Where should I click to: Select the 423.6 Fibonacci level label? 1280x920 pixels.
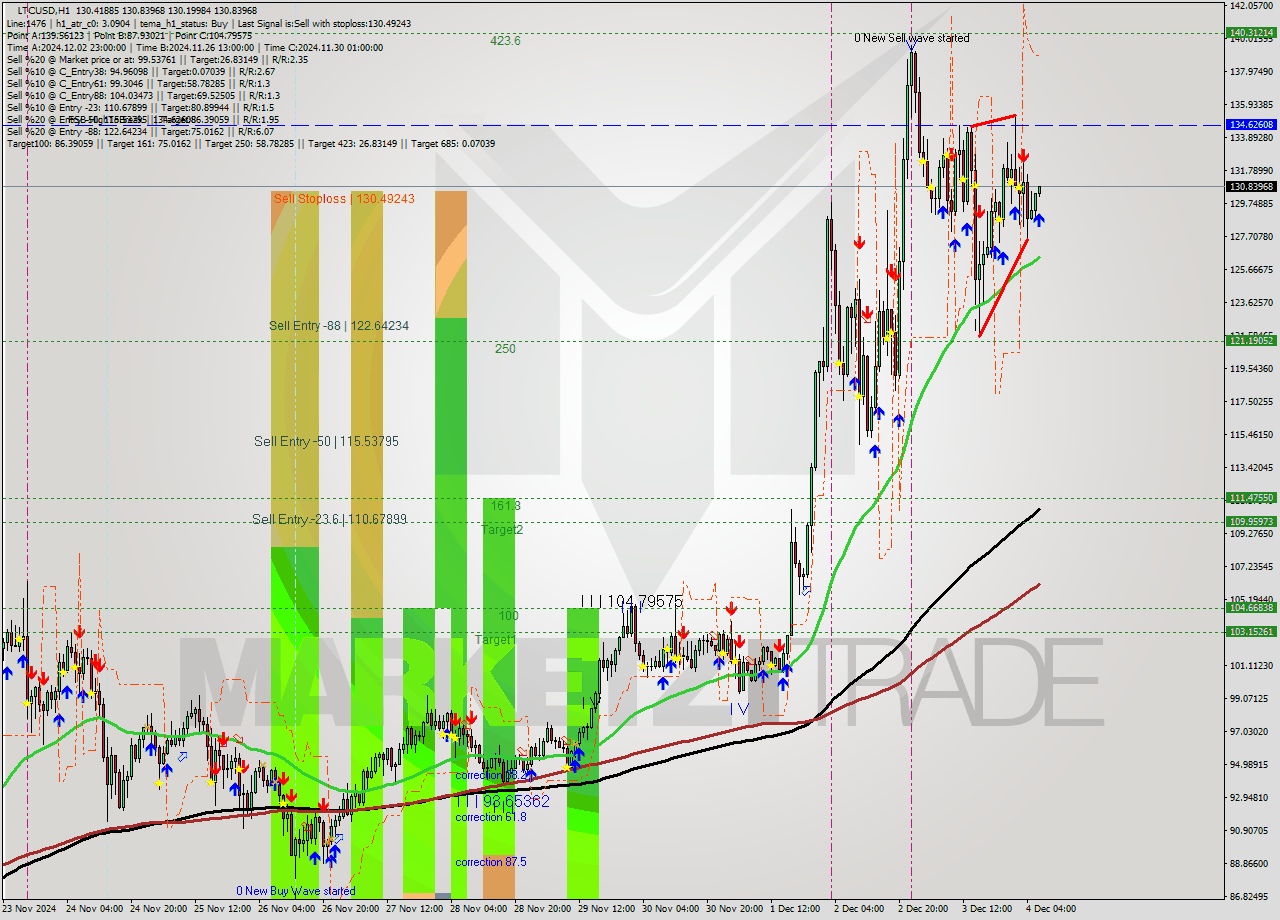click(x=505, y=41)
